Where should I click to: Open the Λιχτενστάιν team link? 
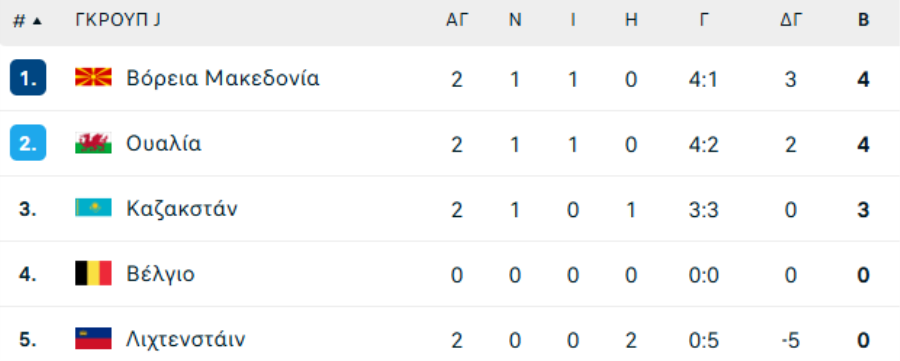pos(185,339)
